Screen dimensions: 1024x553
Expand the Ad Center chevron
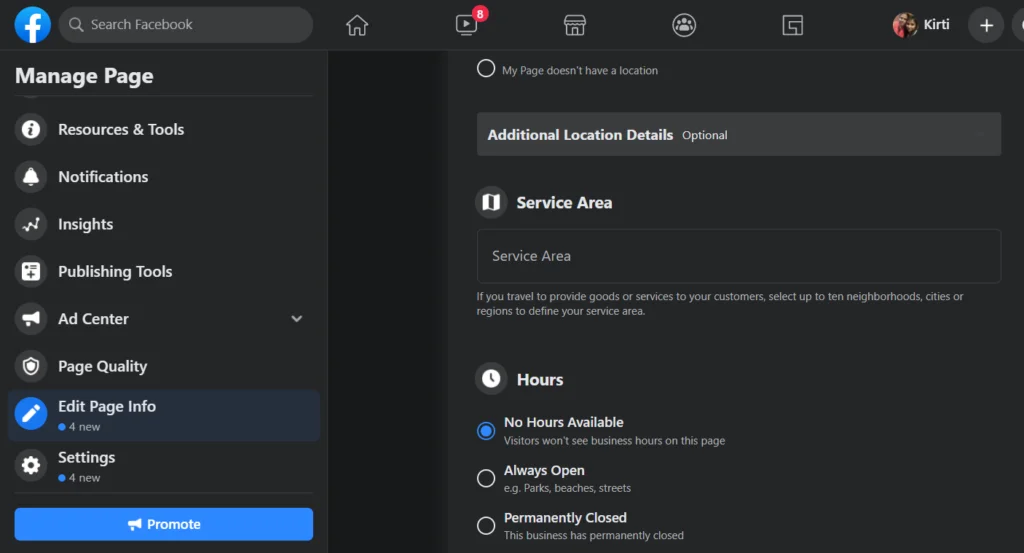pos(296,319)
